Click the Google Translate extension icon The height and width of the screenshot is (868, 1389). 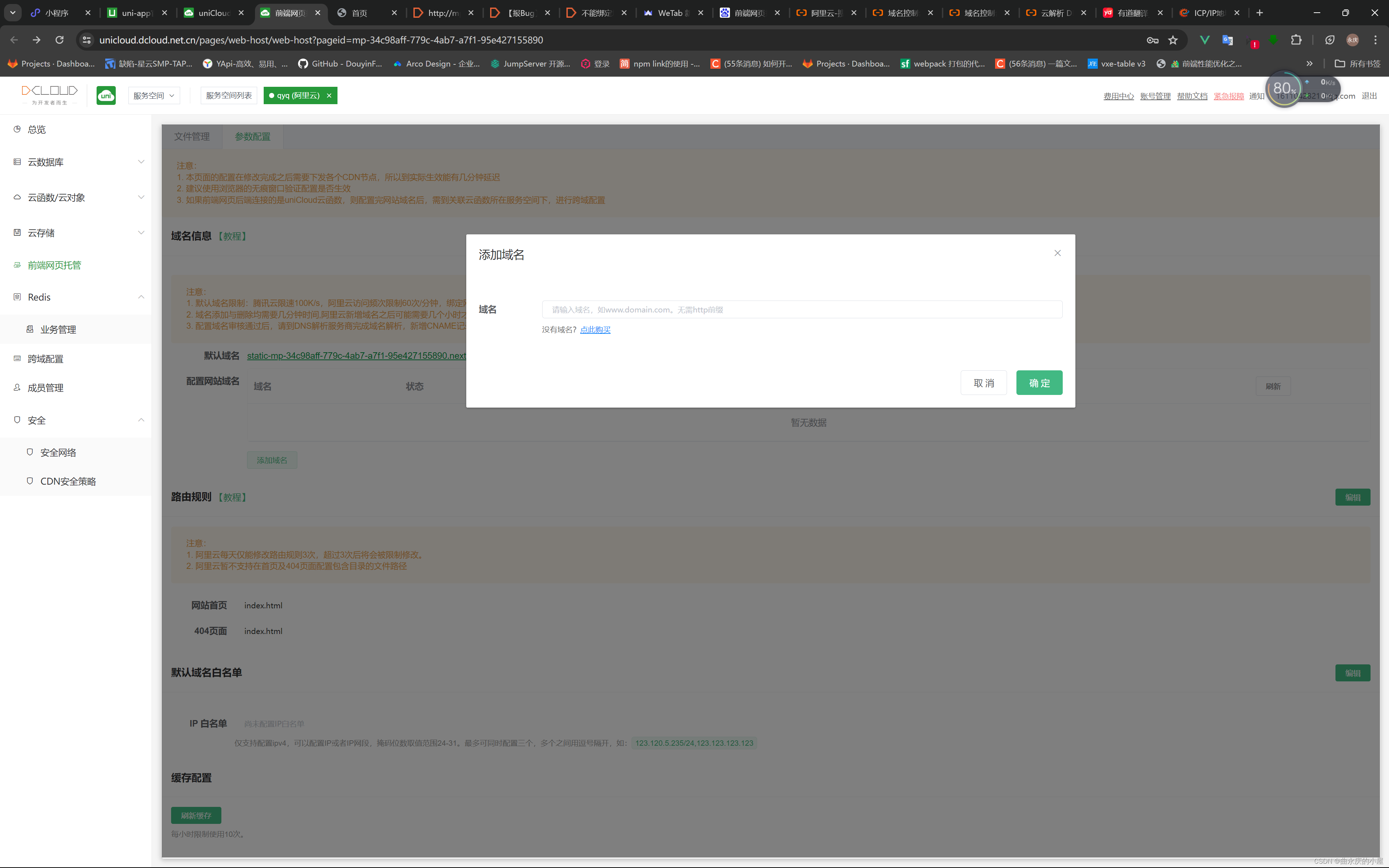coord(1228,40)
